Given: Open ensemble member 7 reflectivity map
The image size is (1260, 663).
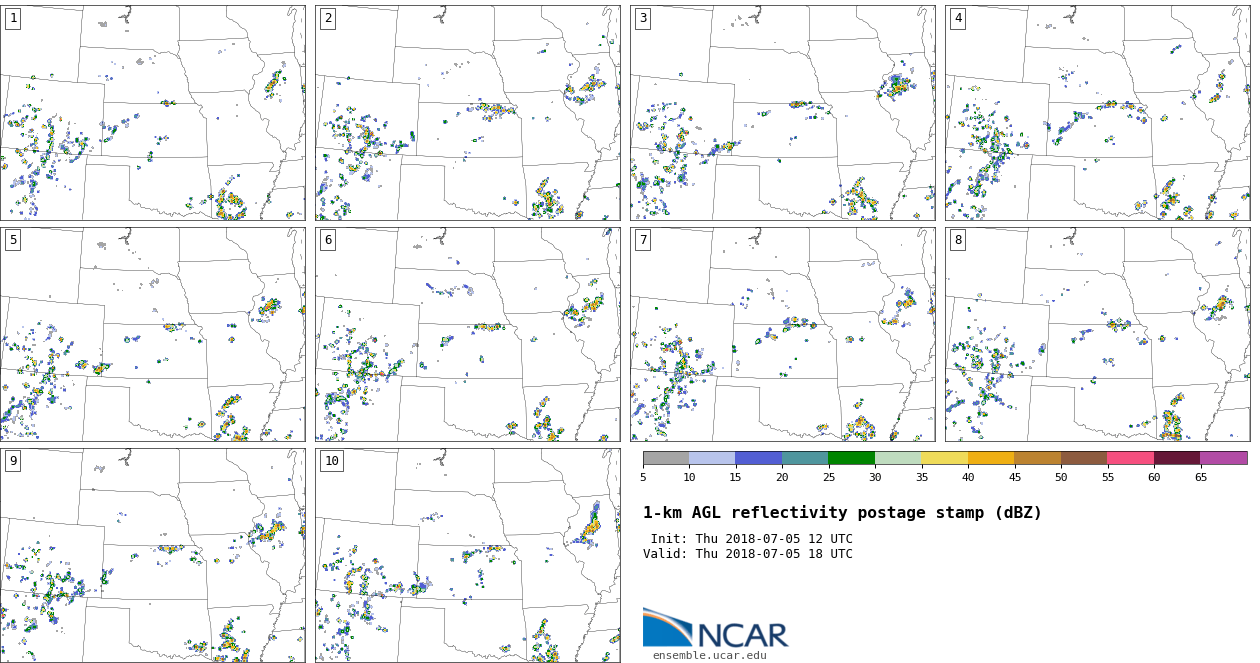Looking at the screenshot, I should pos(782,334).
